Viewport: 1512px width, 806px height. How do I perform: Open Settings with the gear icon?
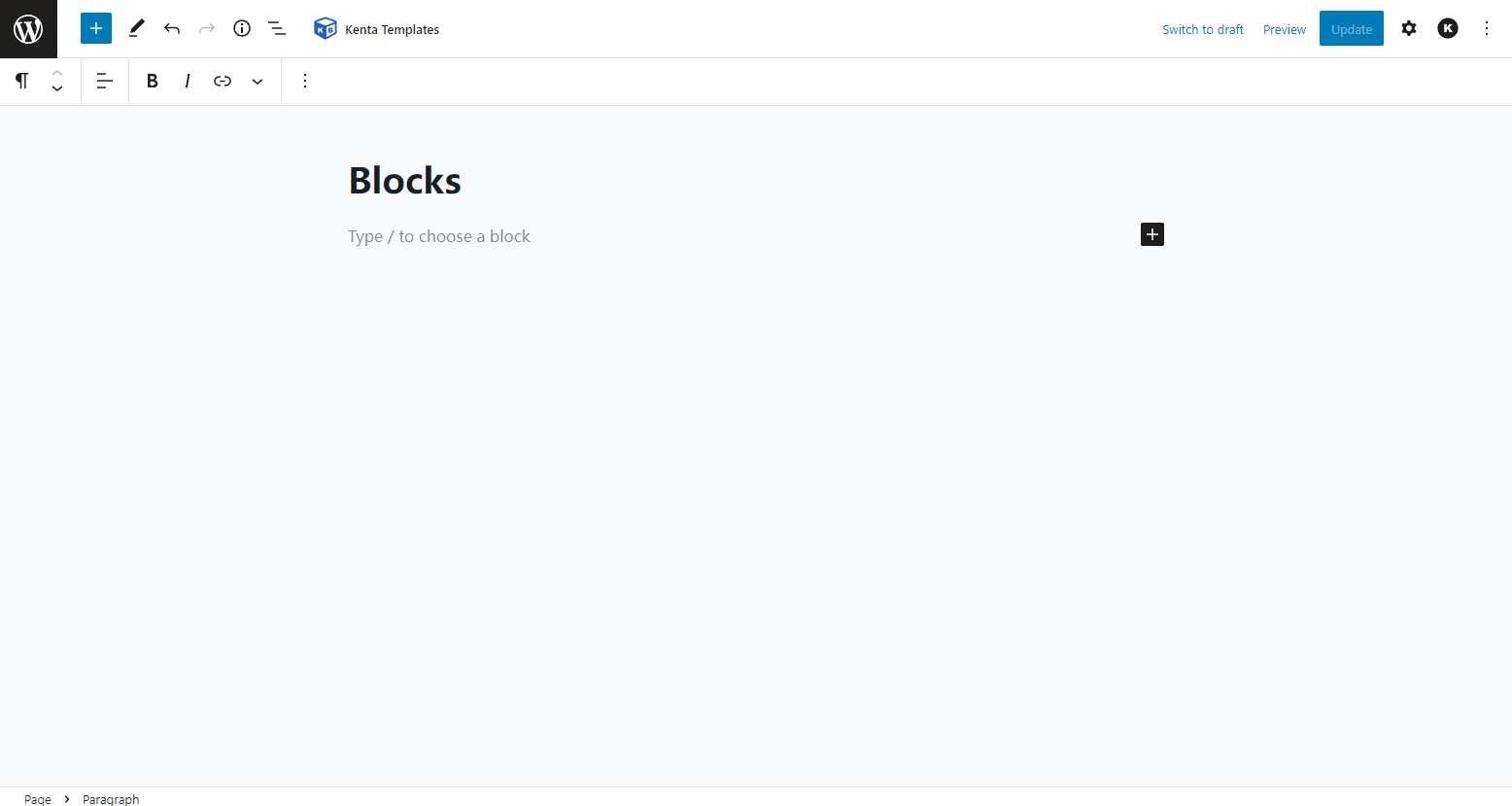pyautogui.click(x=1409, y=28)
